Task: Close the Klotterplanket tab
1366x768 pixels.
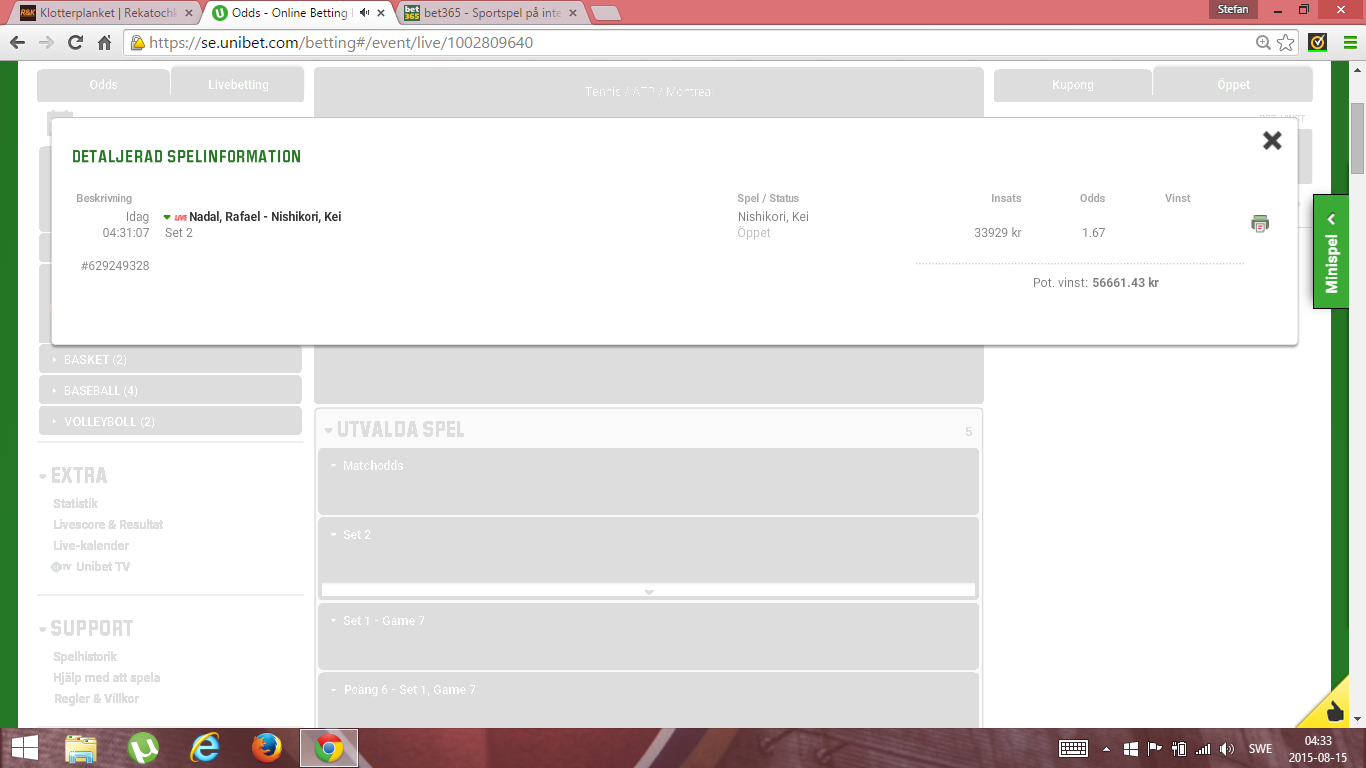Action: 190,13
